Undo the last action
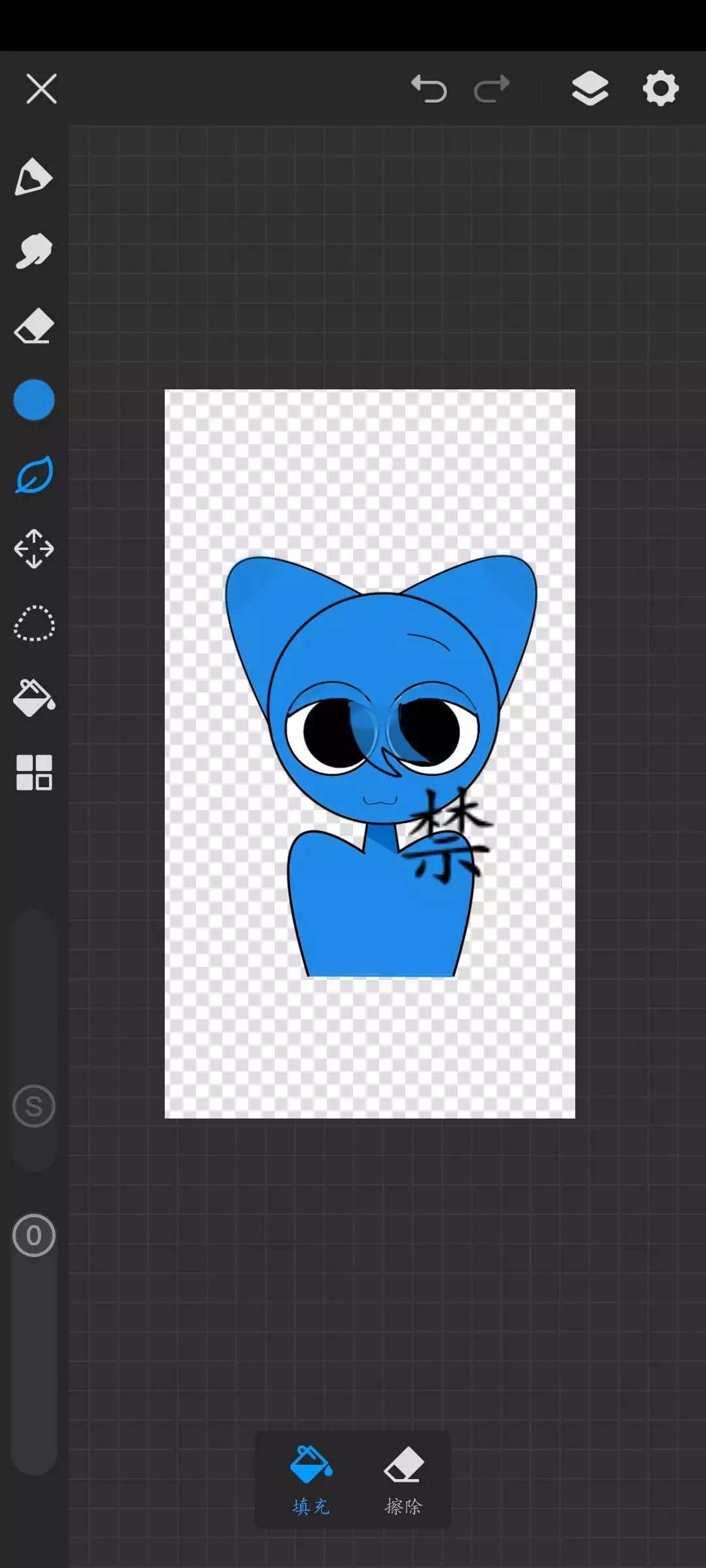 [x=429, y=89]
